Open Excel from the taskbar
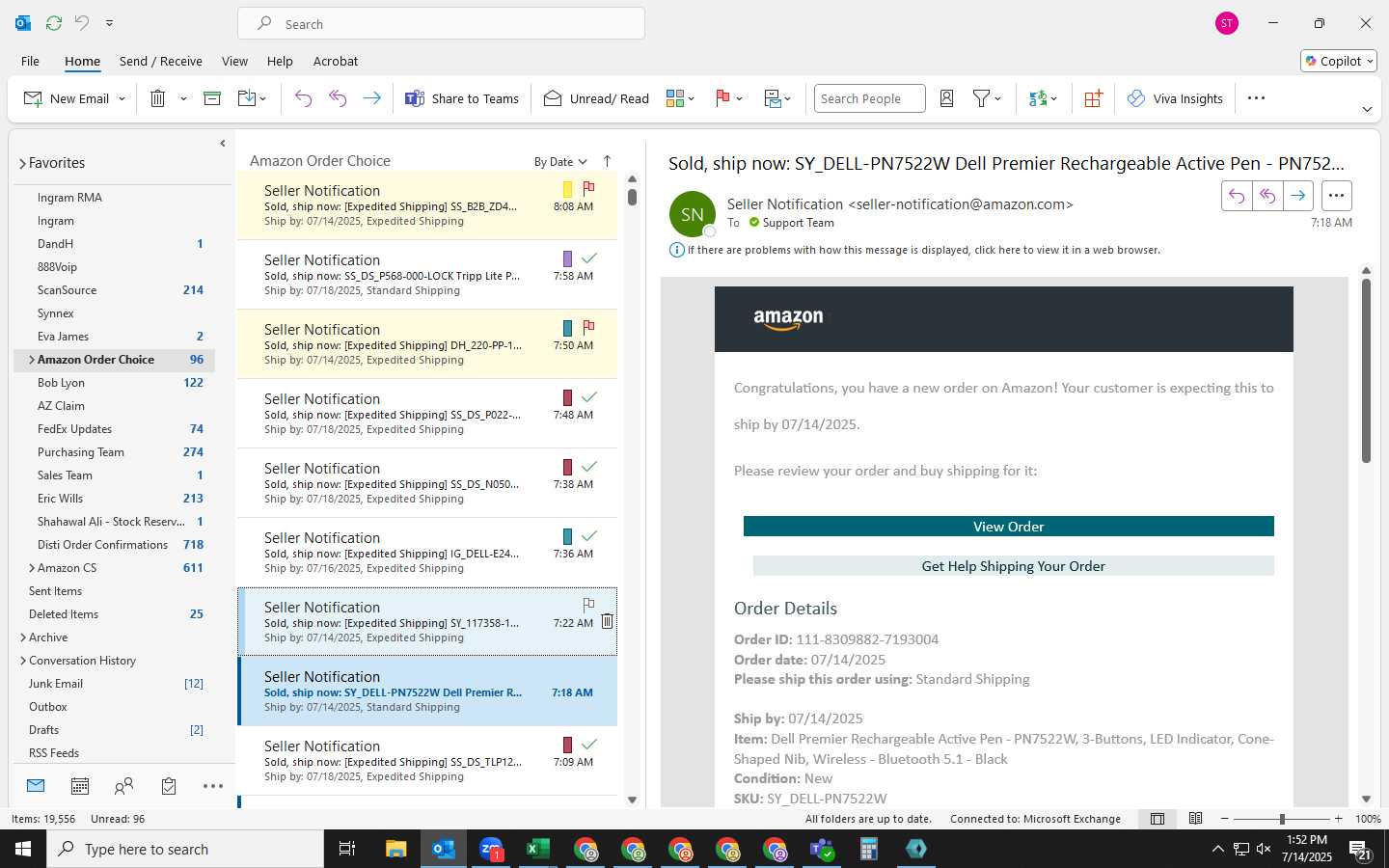 click(537, 849)
